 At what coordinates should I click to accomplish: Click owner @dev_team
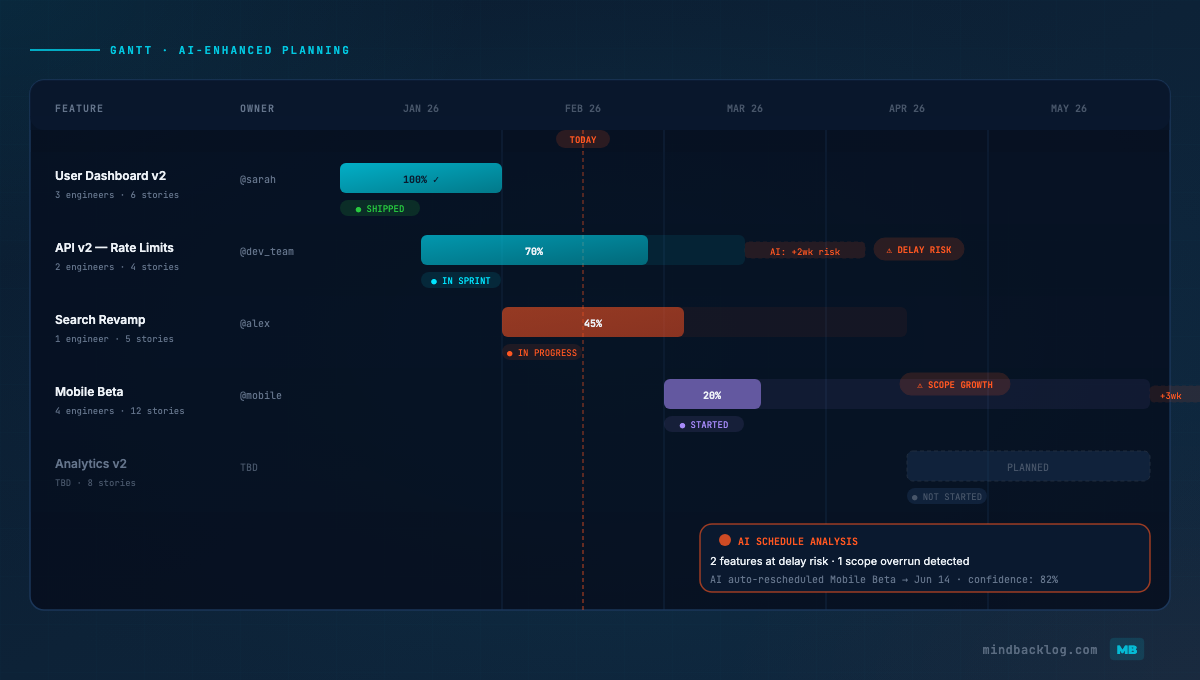(267, 252)
